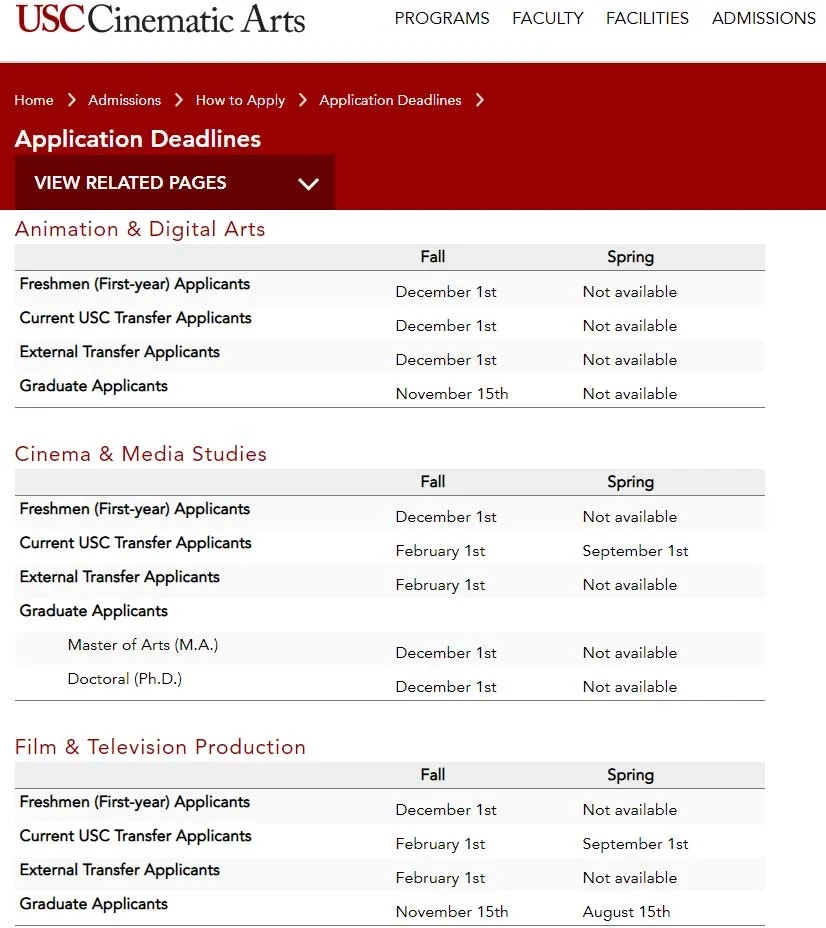Click the November 15th date in Animation table

pos(452,394)
